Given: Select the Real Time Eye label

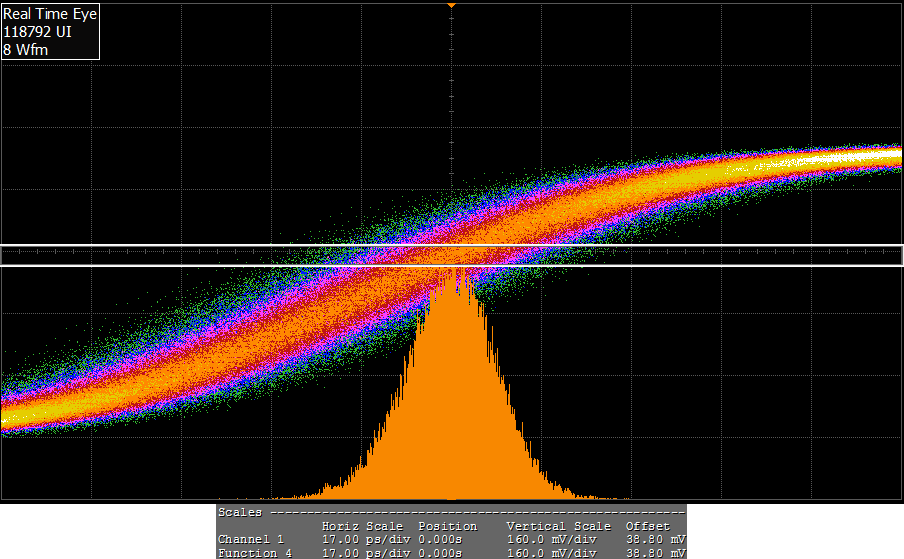Looking at the screenshot, I should [50, 14].
